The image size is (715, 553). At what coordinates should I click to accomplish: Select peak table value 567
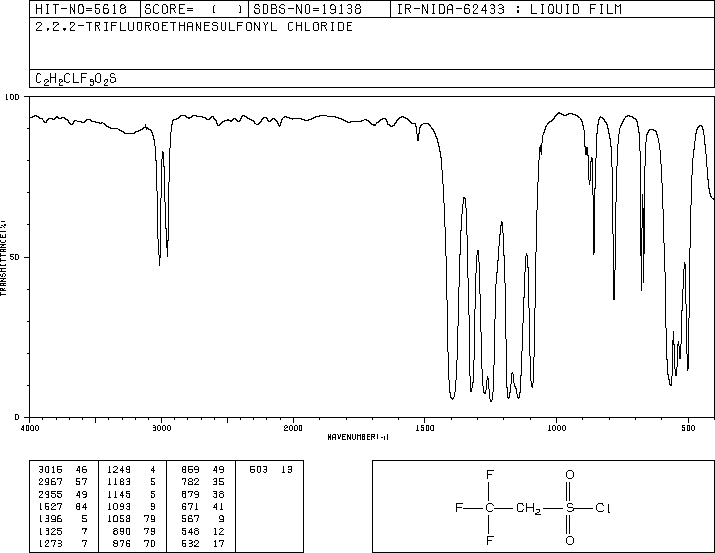pos(191,519)
